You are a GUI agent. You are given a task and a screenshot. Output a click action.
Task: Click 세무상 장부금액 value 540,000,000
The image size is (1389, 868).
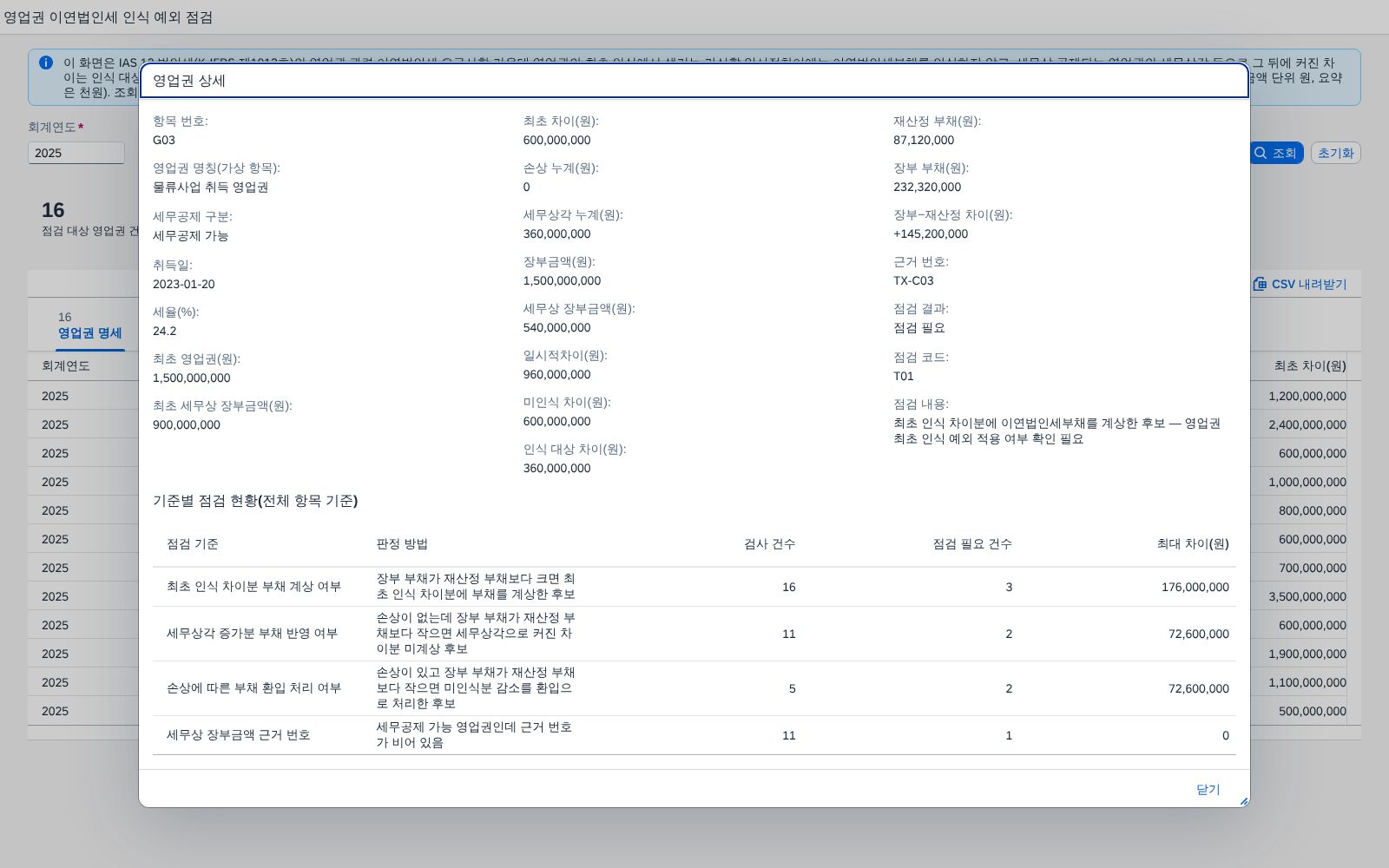tap(556, 327)
